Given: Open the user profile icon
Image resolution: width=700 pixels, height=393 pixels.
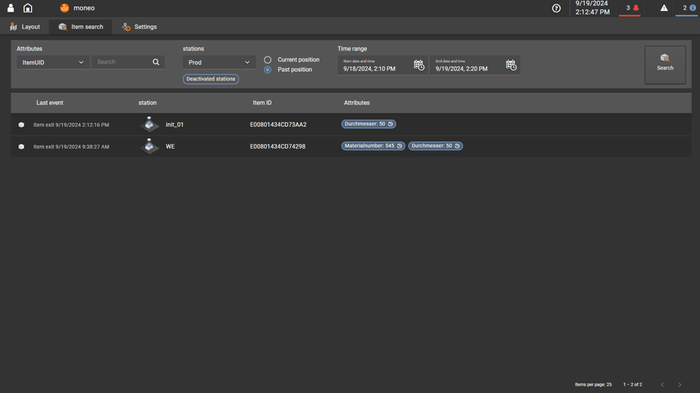Looking at the screenshot, I should pyautogui.click(x=11, y=8).
